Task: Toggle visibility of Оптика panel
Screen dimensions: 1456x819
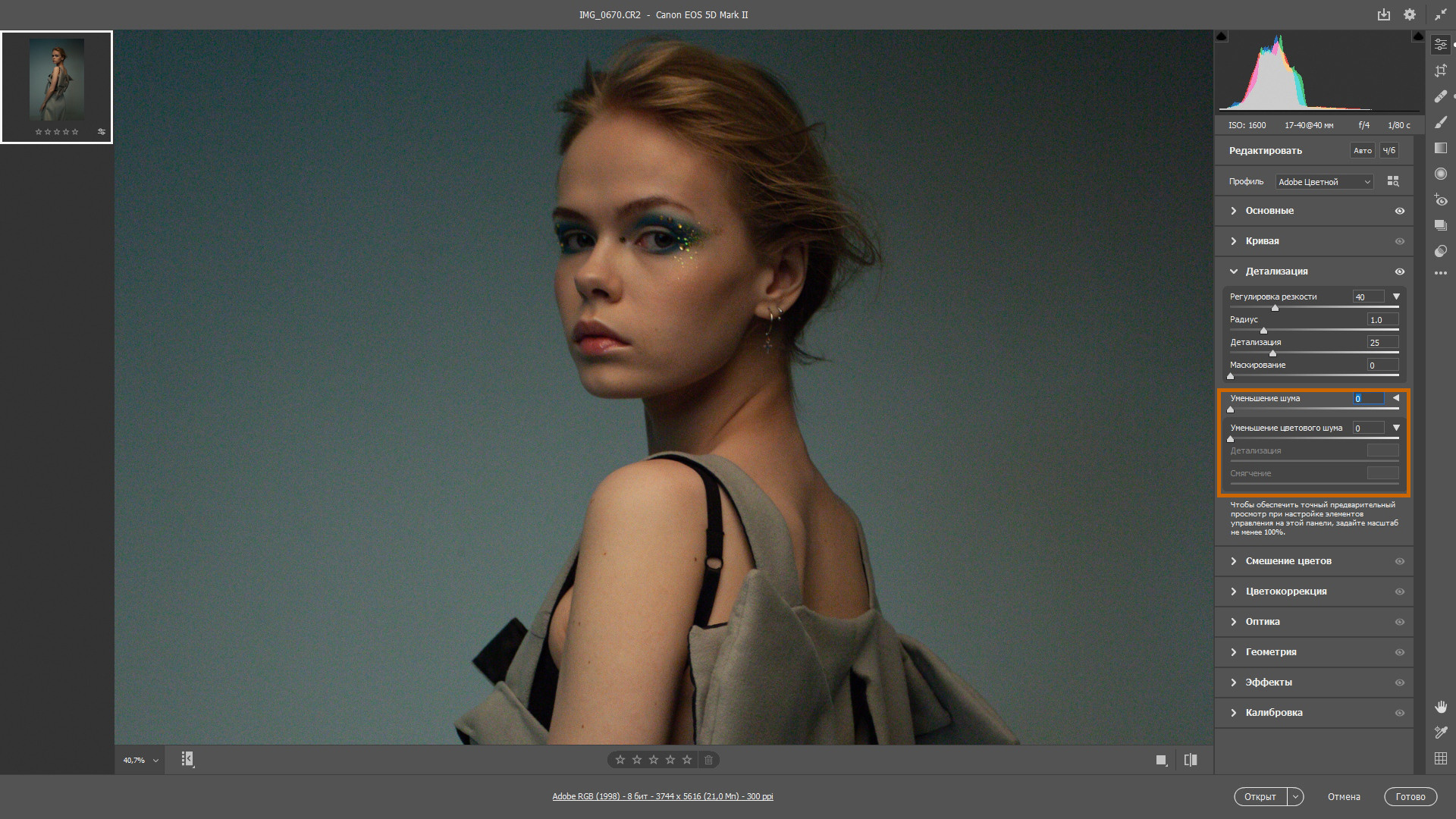Action: point(1400,622)
